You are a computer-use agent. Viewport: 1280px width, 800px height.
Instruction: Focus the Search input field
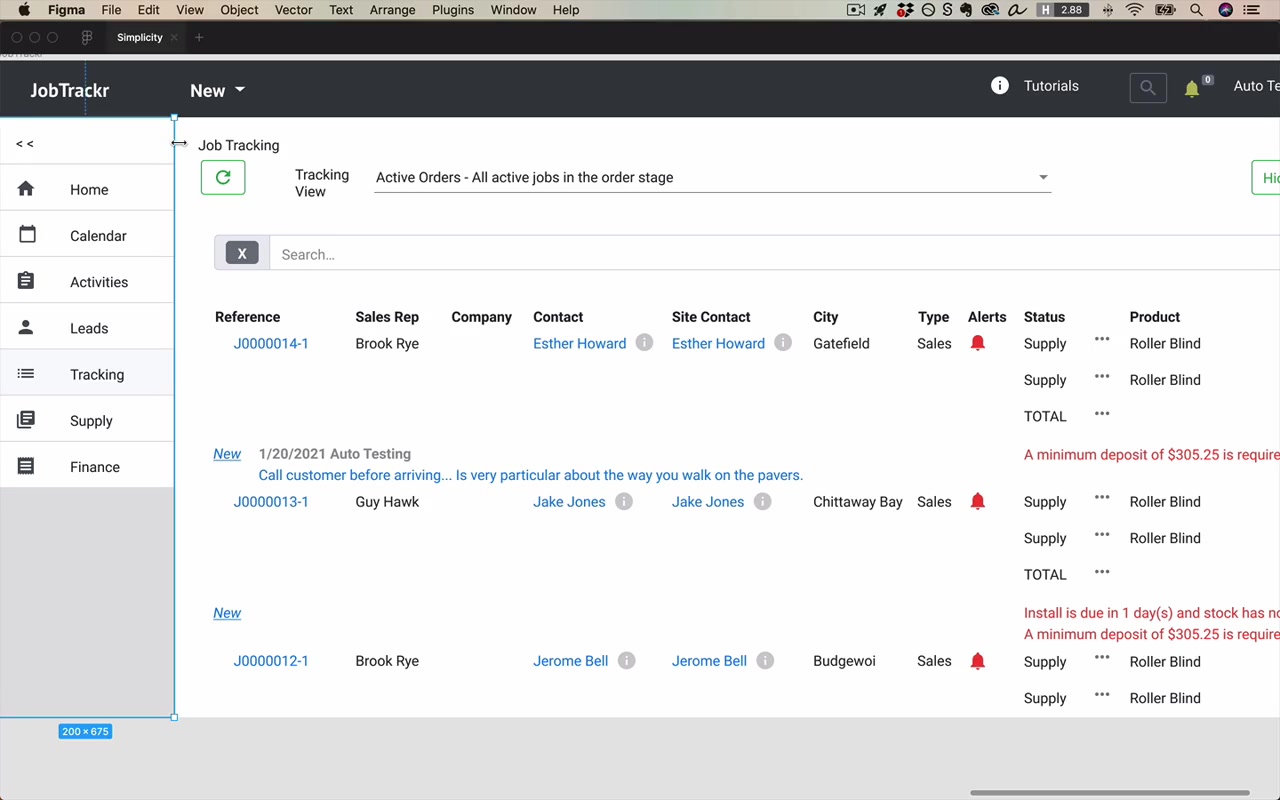pos(775,254)
